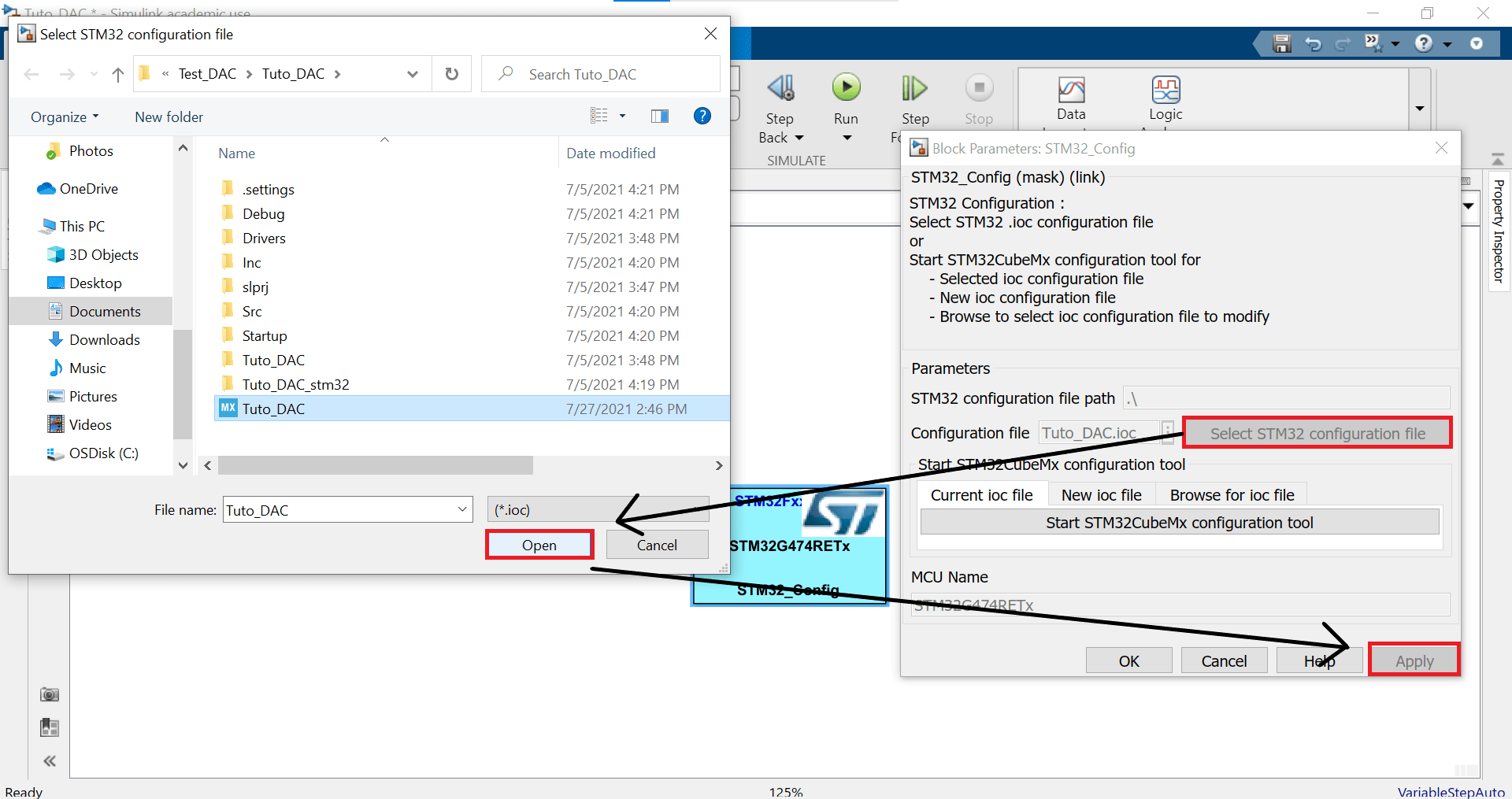This screenshot has width=1512, height=799.
Task: Open the Property Inspector side tab
Action: [x=1499, y=231]
